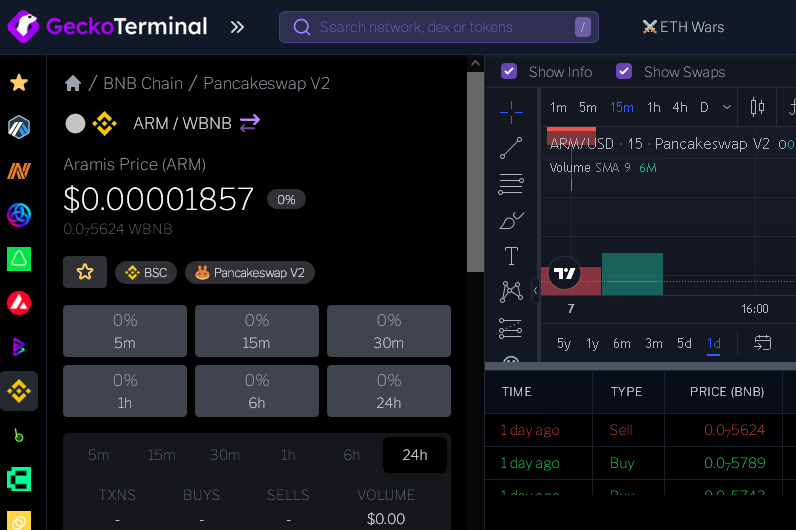
Task: Select Arbitrum network icon in sidebar
Action: pyautogui.click(x=19, y=127)
